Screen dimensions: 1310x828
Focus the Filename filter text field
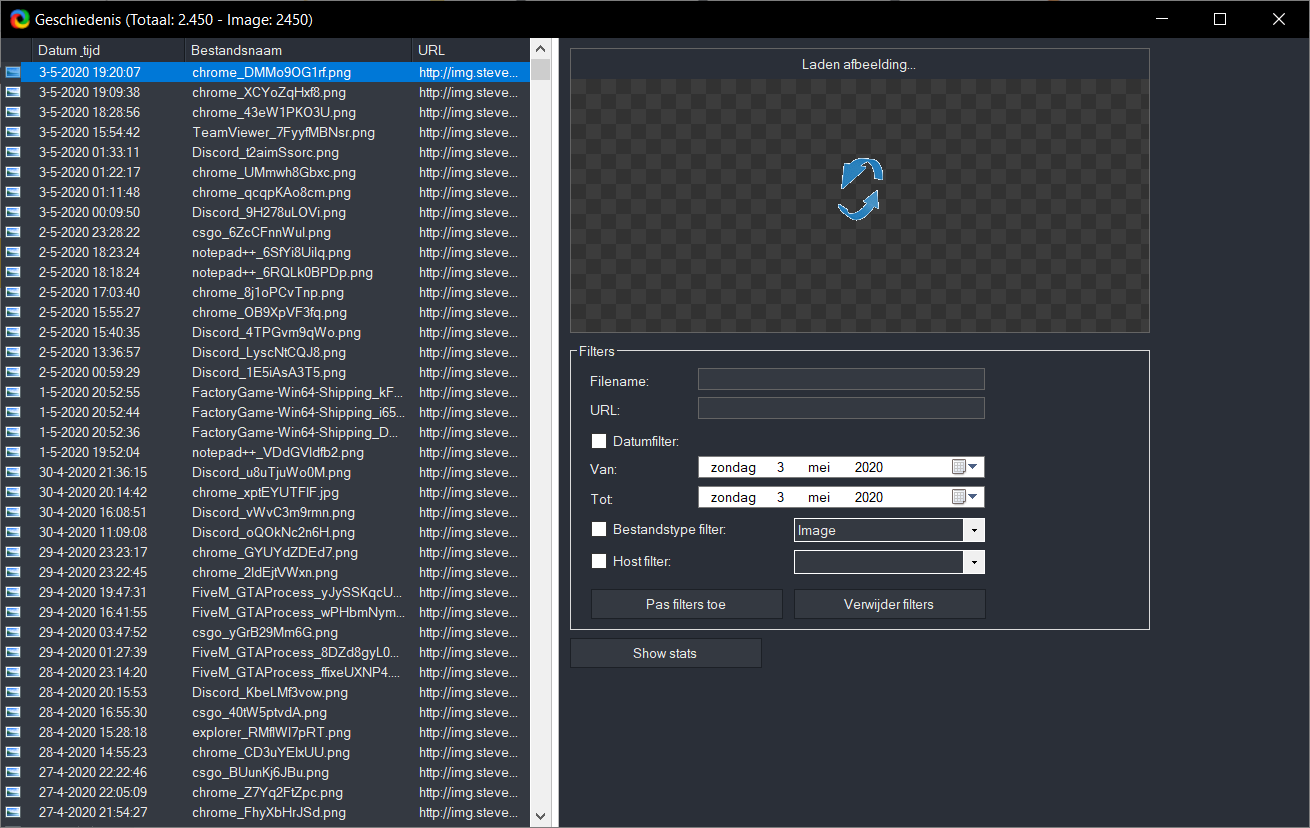point(840,379)
